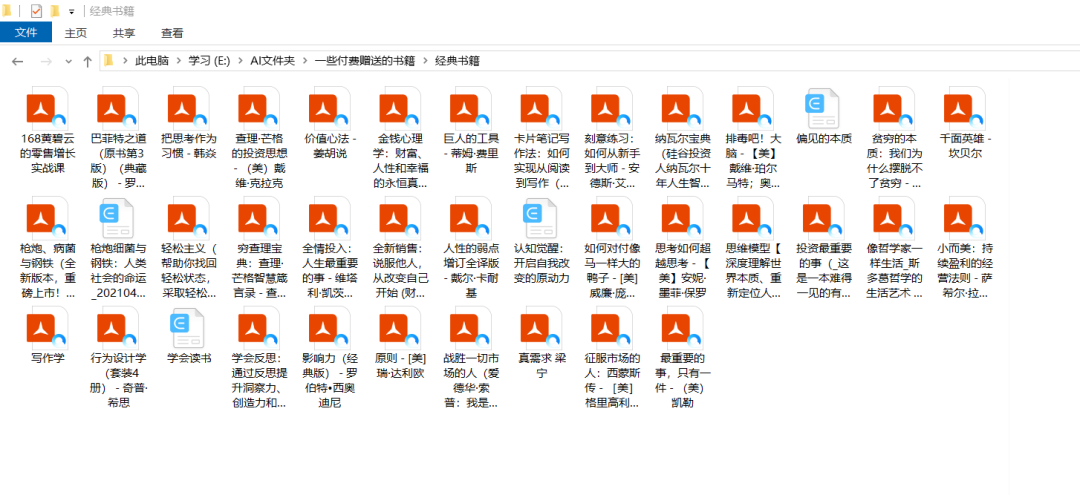Viewport: 1080px width, 495px height.
Task: Select 最重要的事，只有一件 PDF icon
Action: pos(682,328)
